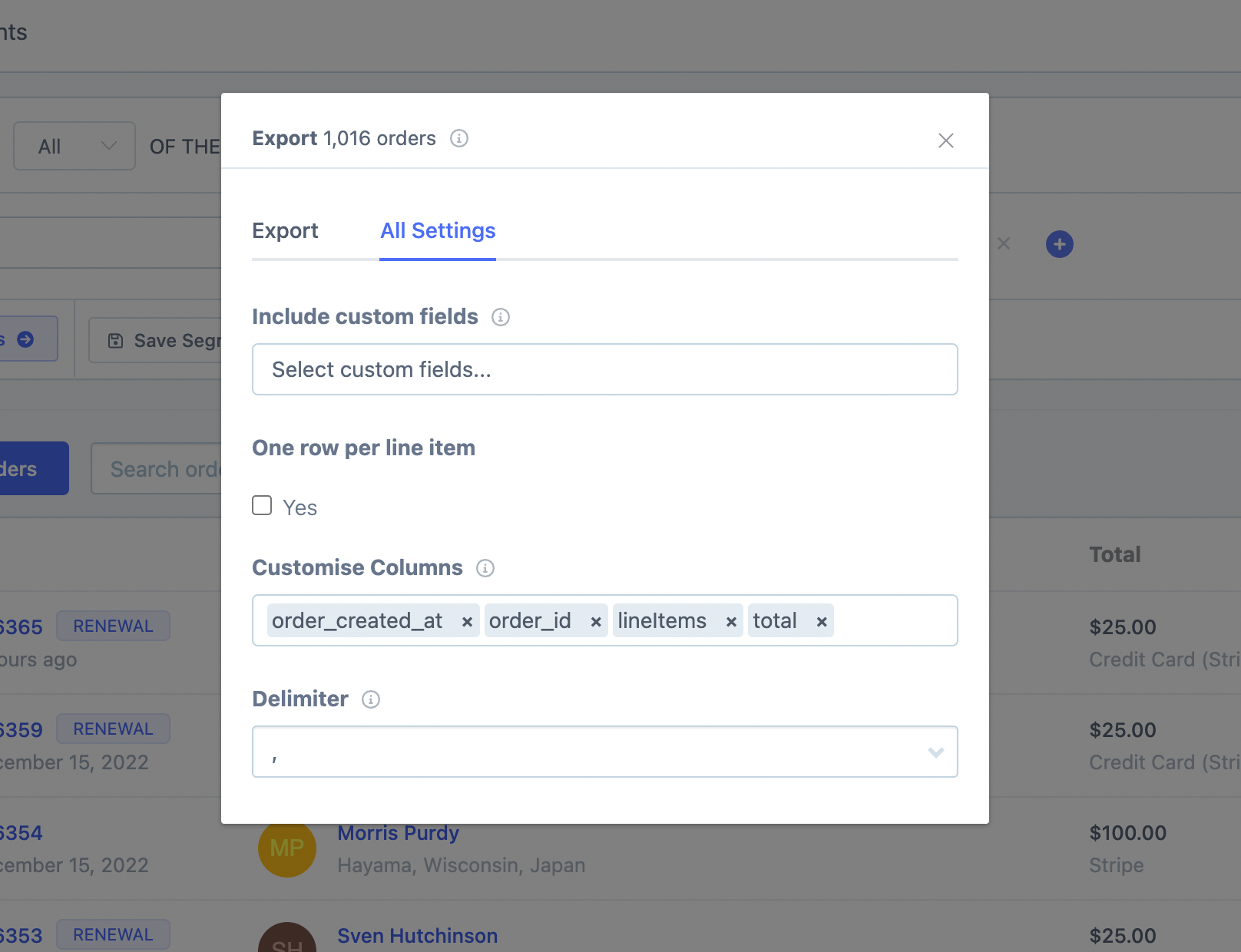Remove the order_id column tag
The image size is (1241, 952).
[x=595, y=621]
